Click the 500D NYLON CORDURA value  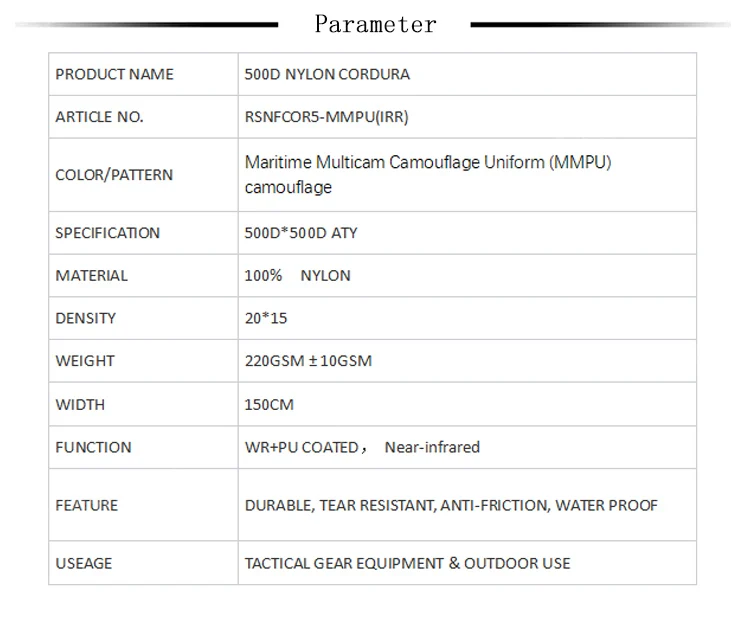(x=327, y=74)
